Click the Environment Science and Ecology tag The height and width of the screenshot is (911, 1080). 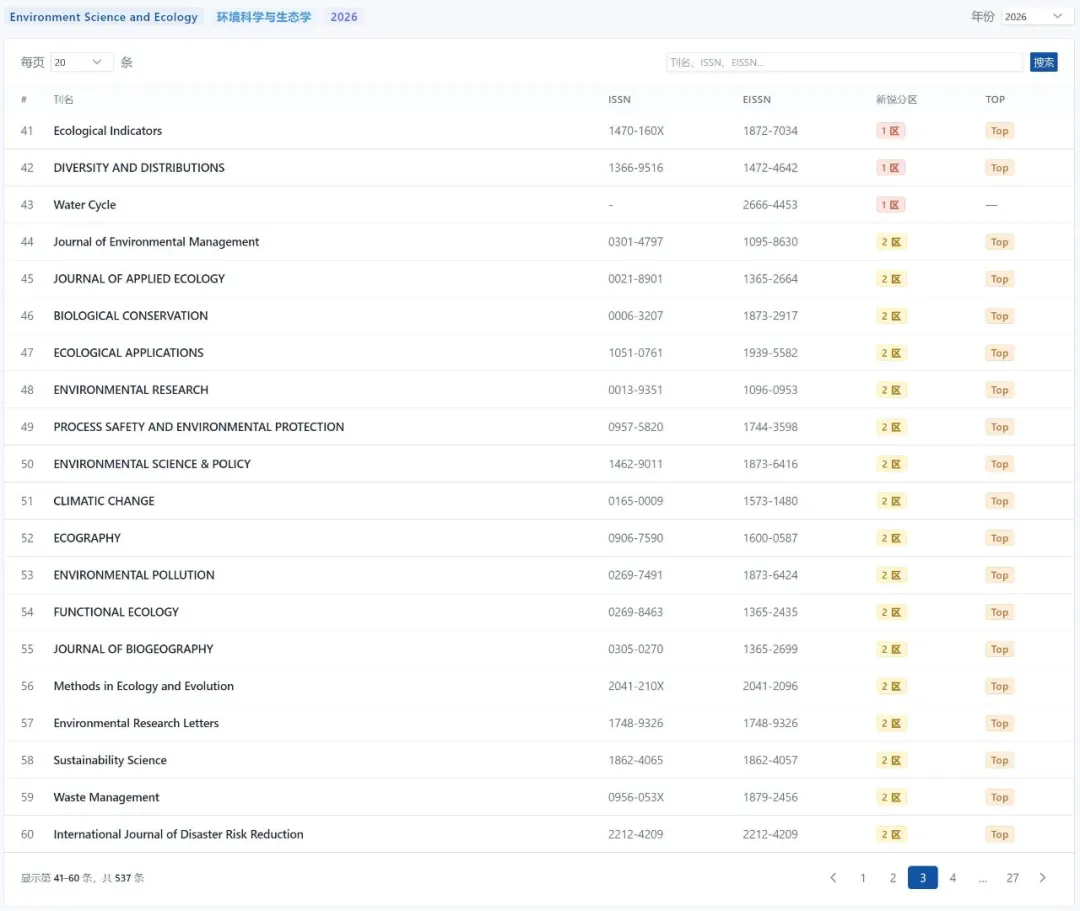pos(104,17)
